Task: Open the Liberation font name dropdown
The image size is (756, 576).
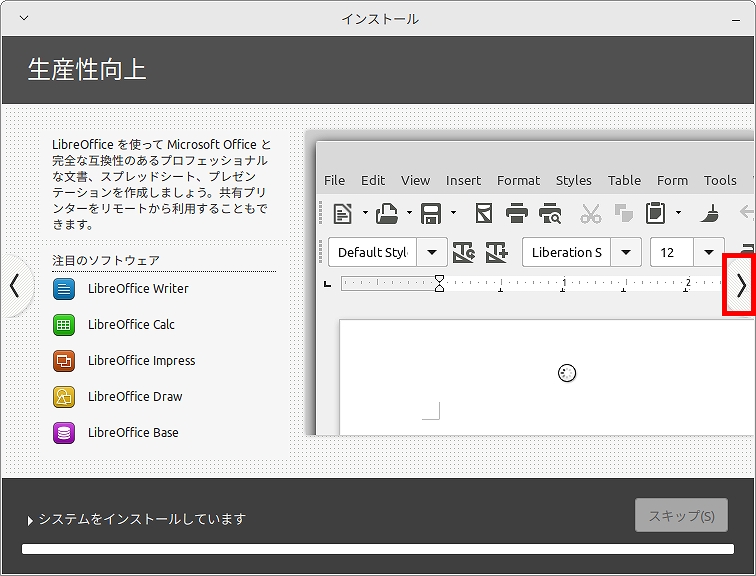Action: [626, 252]
